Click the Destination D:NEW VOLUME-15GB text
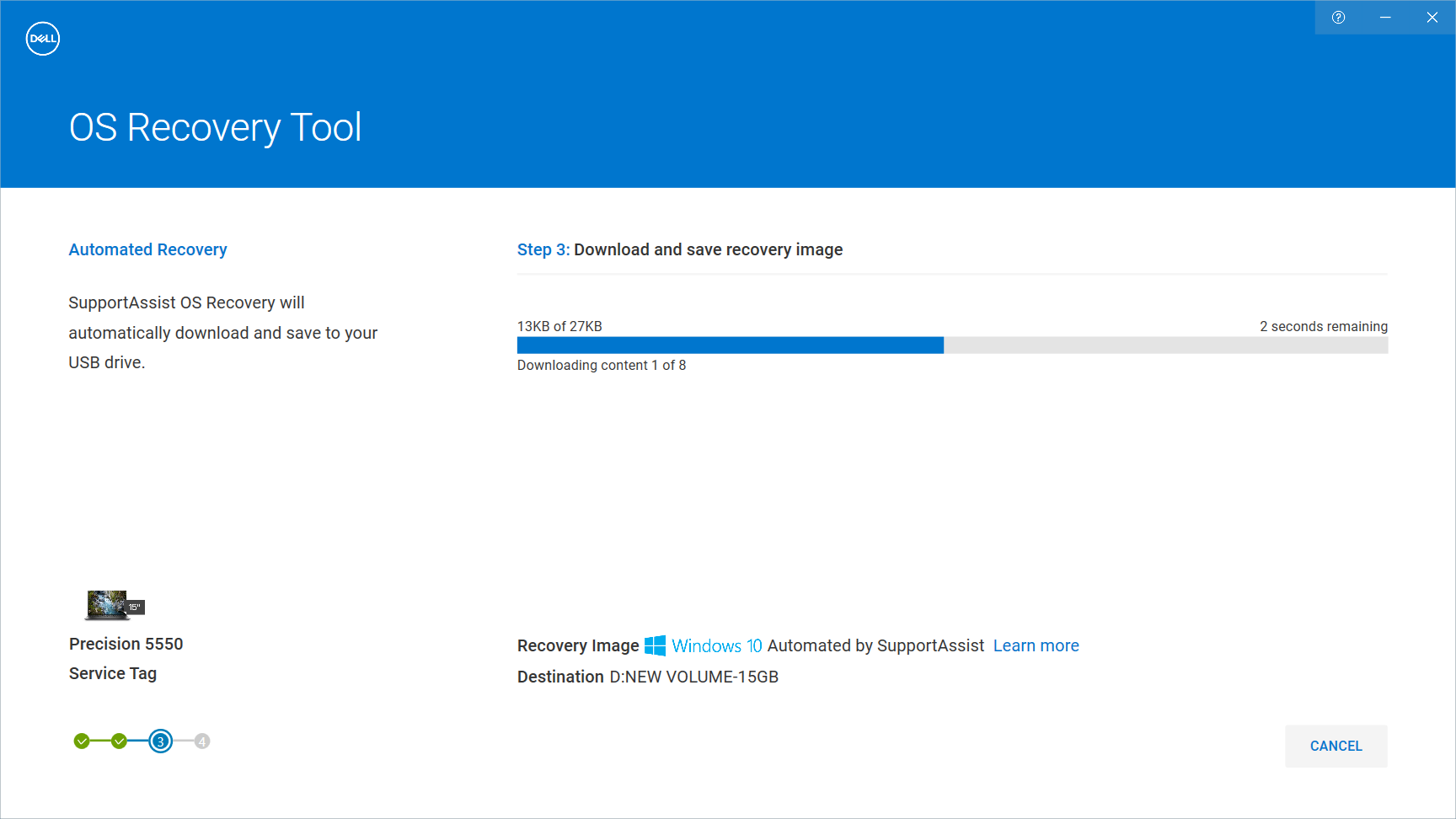This screenshot has width=1456, height=819. [x=647, y=677]
